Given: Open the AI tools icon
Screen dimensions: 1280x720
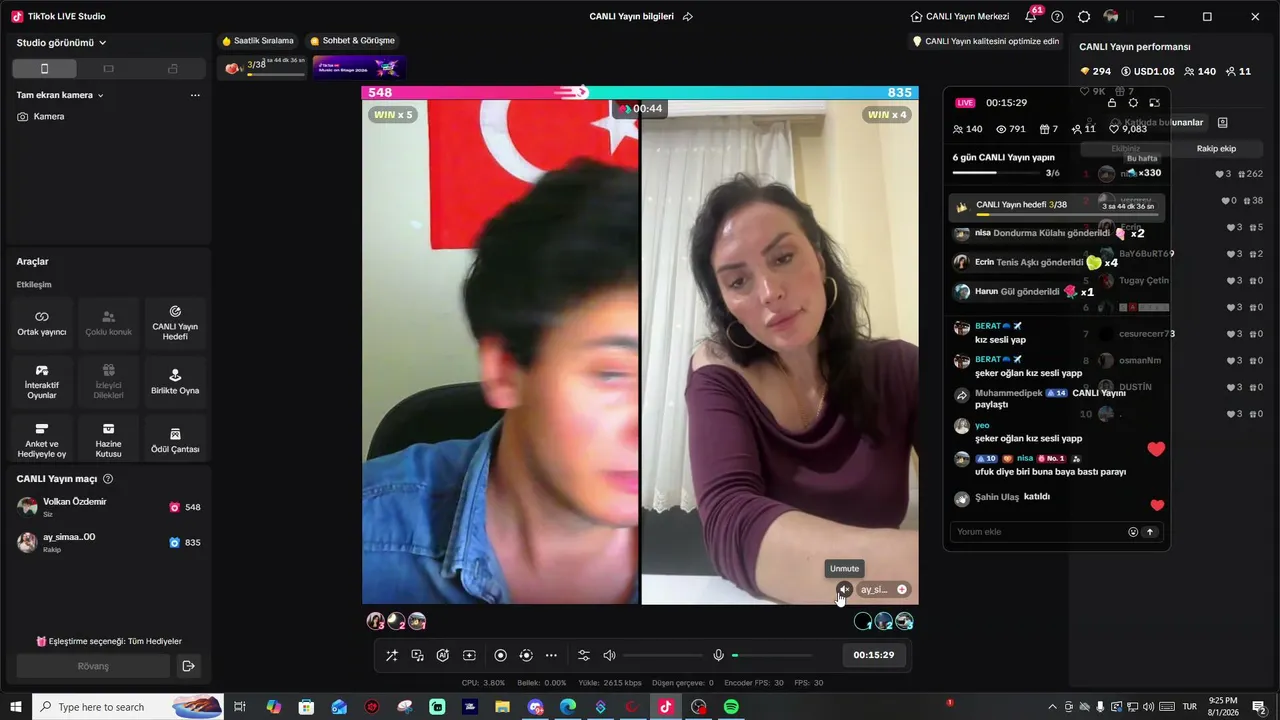Looking at the screenshot, I should coord(443,655).
